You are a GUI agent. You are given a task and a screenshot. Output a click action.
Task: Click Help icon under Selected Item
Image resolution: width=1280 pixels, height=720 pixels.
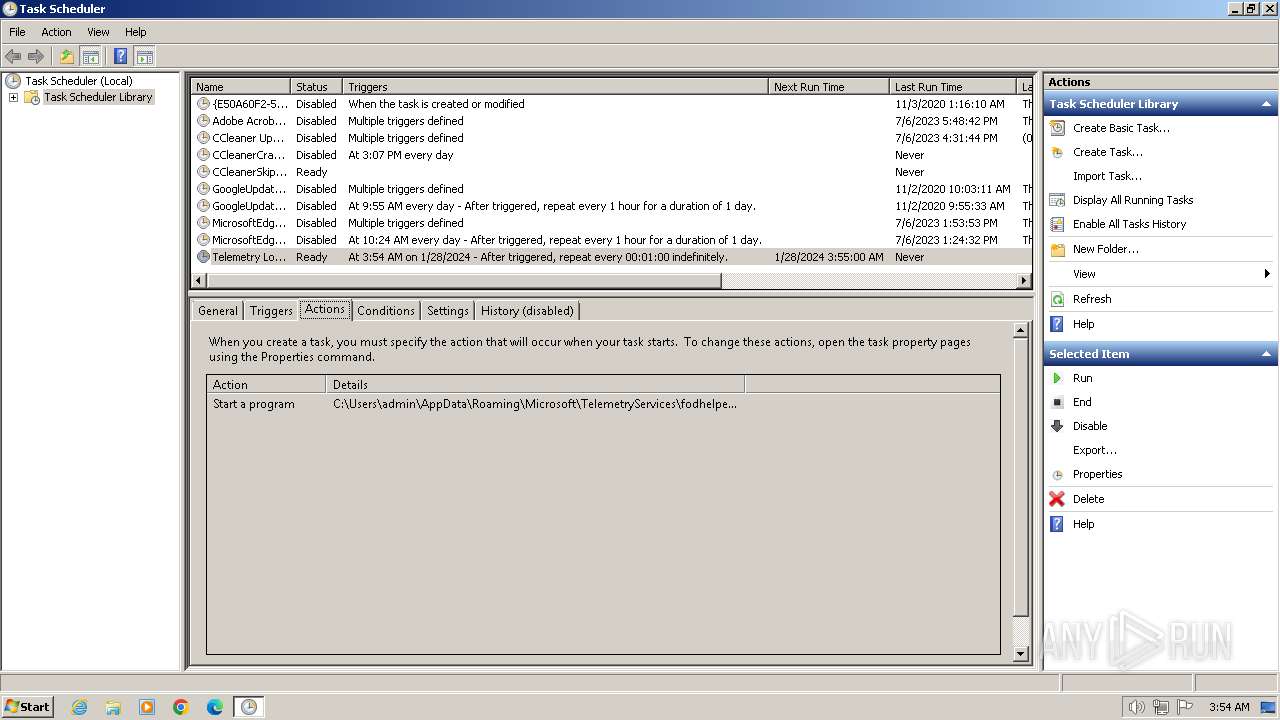click(1057, 524)
